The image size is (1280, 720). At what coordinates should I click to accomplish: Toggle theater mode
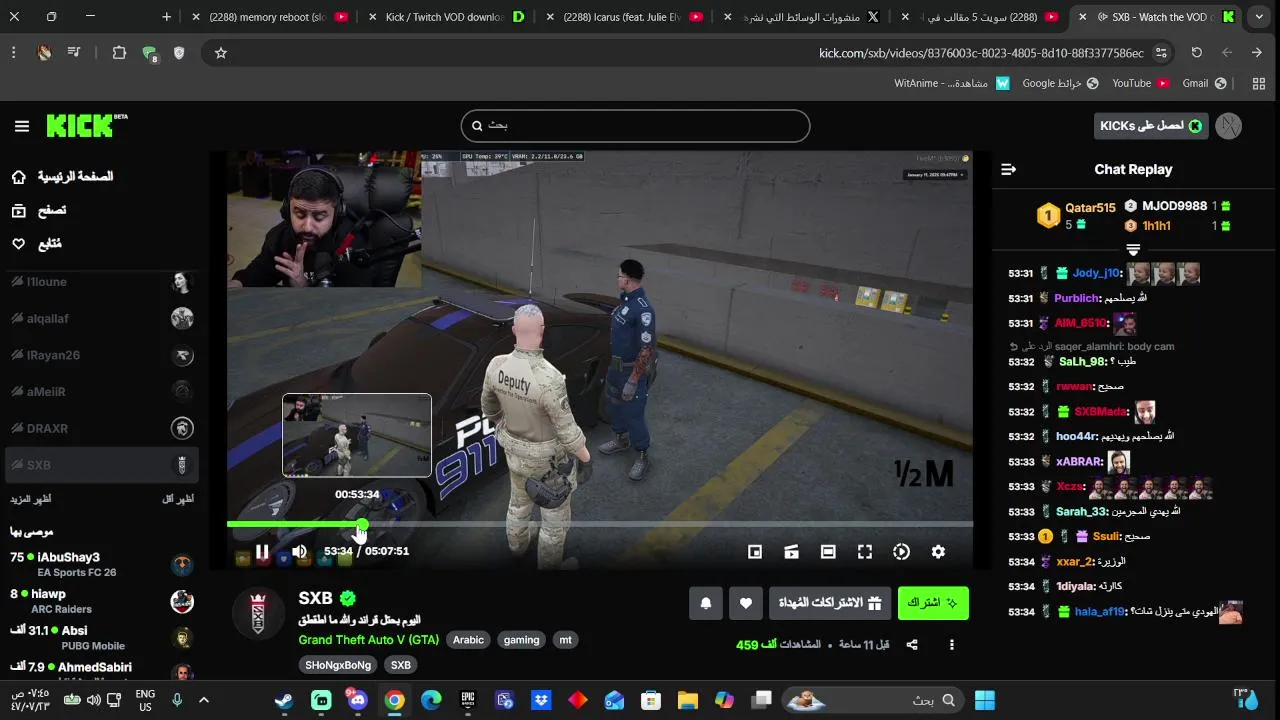[828, 552]
